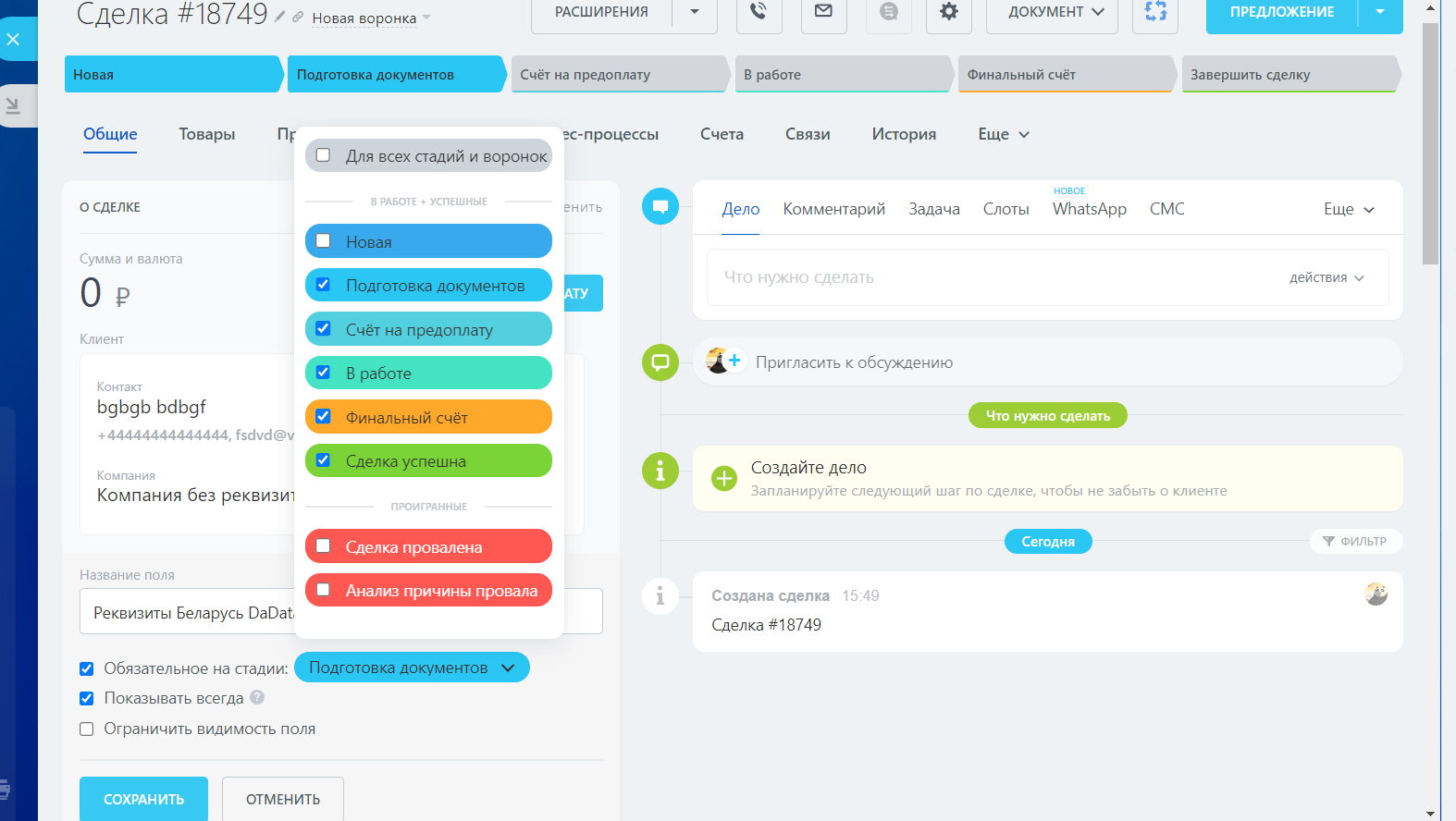The width and height of the screenshot is (1456, 821).
Task: Expand Еще in the timeline editor tabs
Action: (1349, 209)
